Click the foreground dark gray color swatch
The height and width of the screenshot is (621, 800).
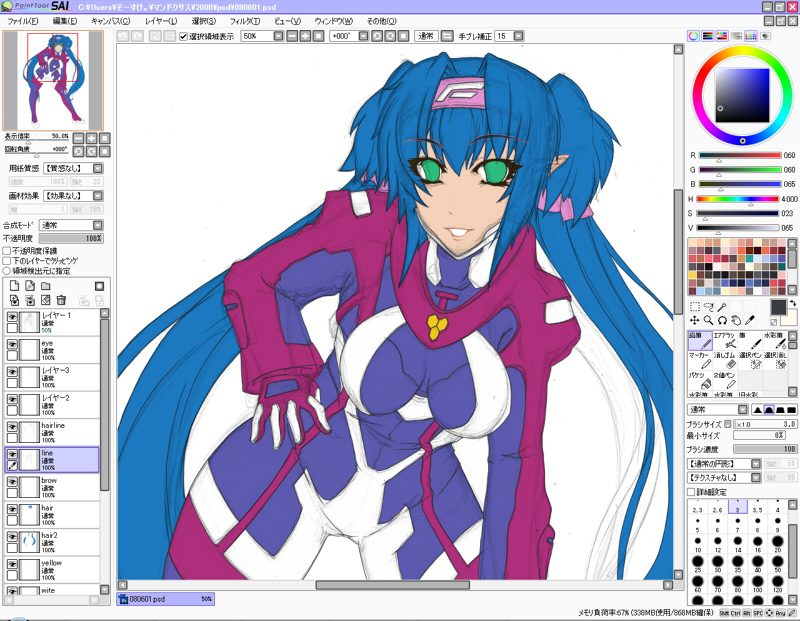tap(778, 307)
